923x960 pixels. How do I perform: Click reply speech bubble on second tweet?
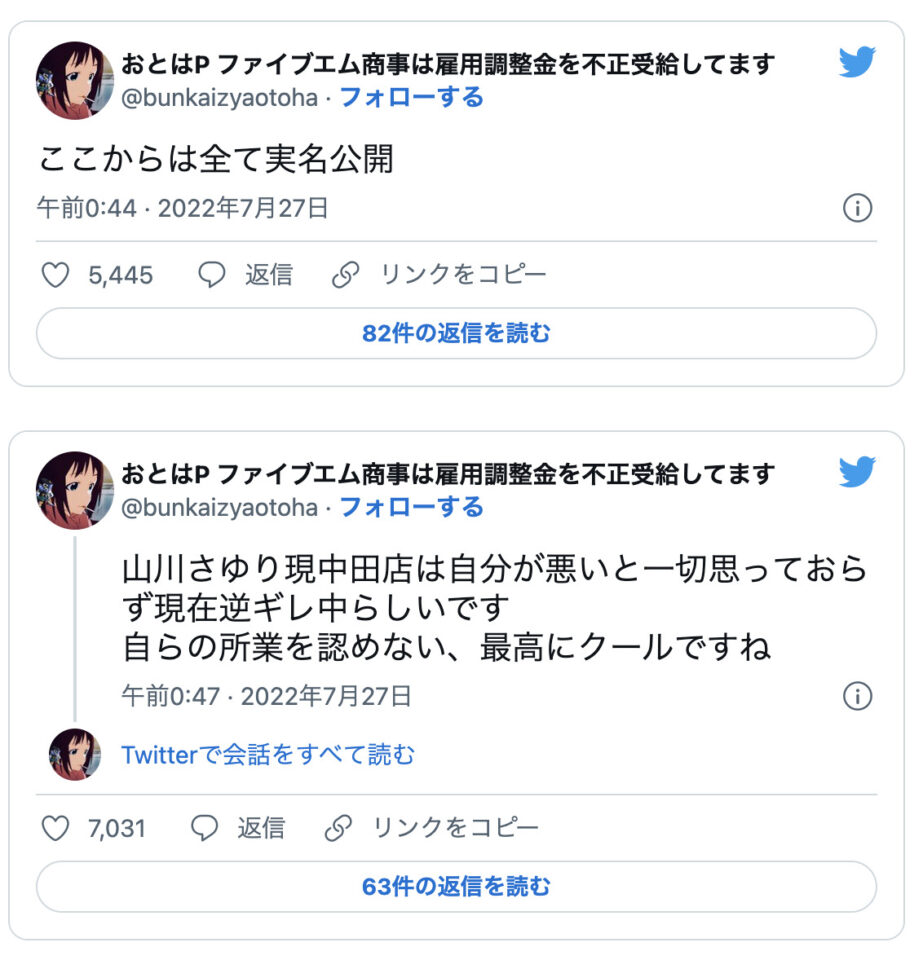point(204,828)
